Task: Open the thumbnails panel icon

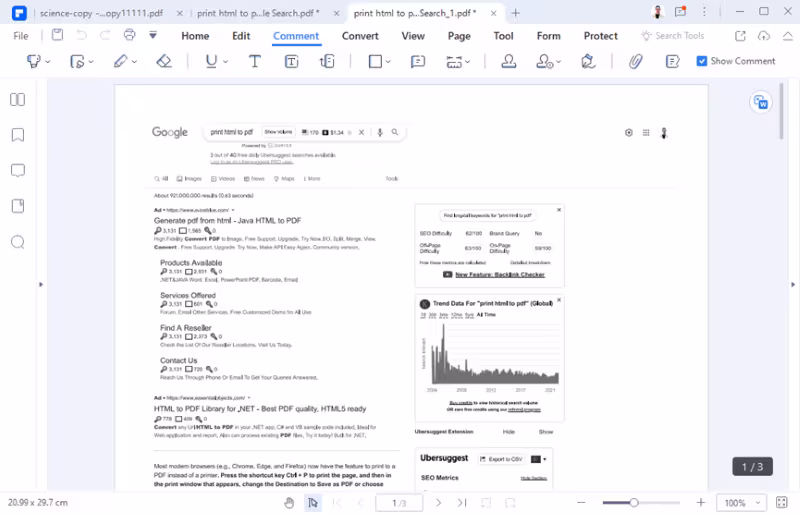Action: 18,100
